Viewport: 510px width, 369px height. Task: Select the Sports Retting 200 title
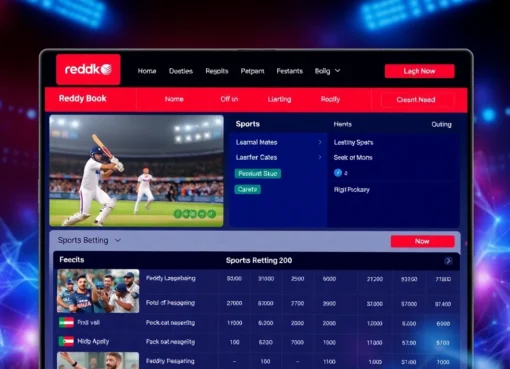(x=259, y=260)
